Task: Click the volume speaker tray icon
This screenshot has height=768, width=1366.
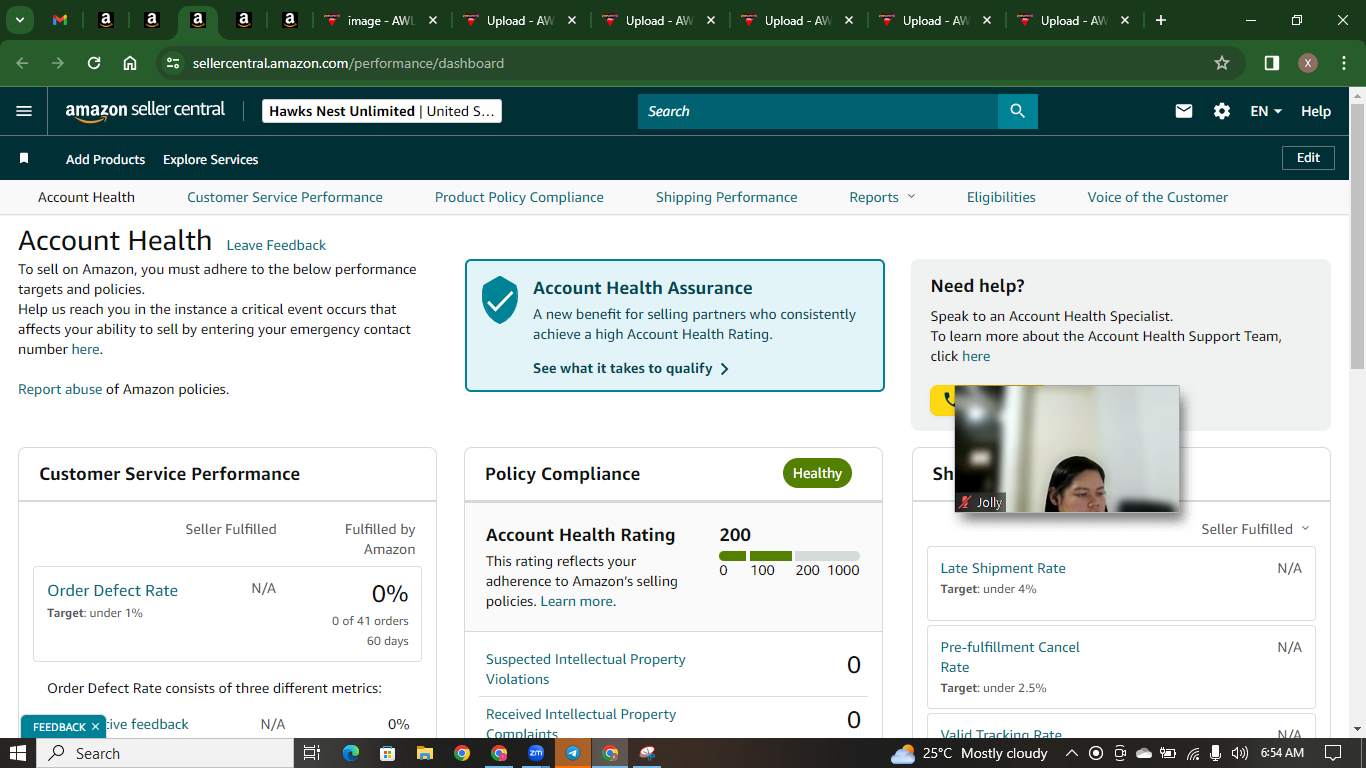Action: click(x=1240, y=753)
